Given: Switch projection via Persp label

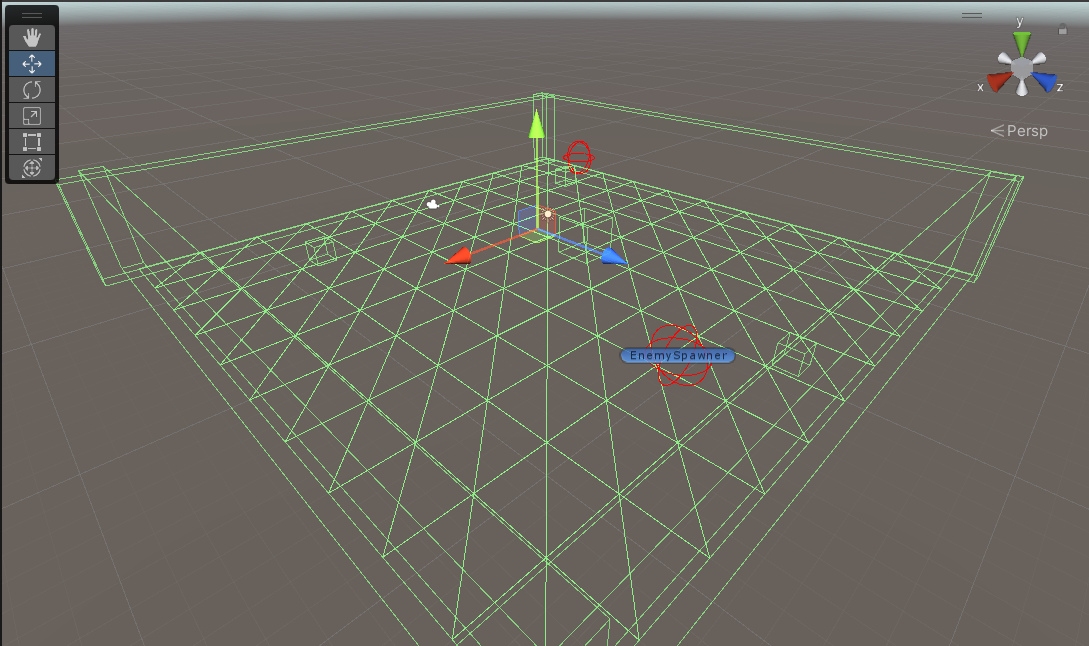Looking at the screenshot, I should coord(1019,131).
